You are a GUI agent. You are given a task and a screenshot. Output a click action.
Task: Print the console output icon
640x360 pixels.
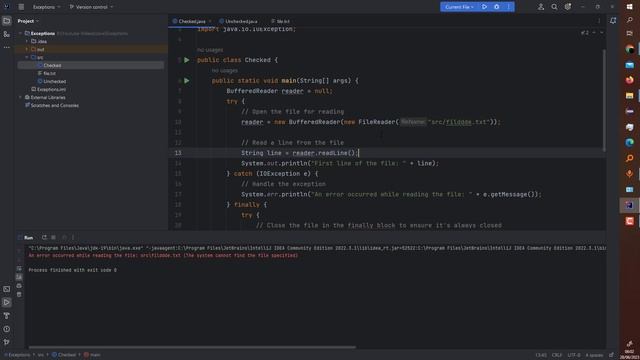click(x=19, y=286)
